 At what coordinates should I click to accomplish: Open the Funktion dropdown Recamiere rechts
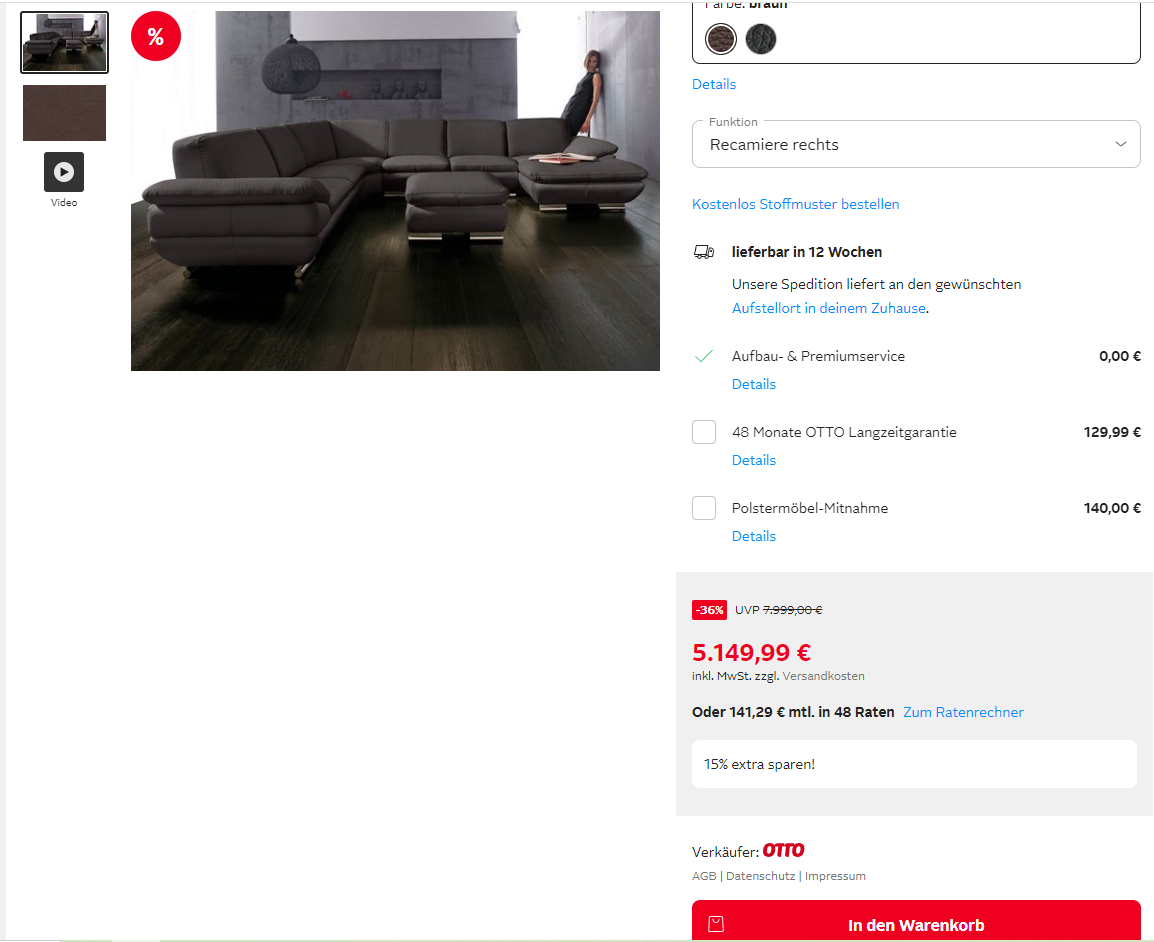916,144
